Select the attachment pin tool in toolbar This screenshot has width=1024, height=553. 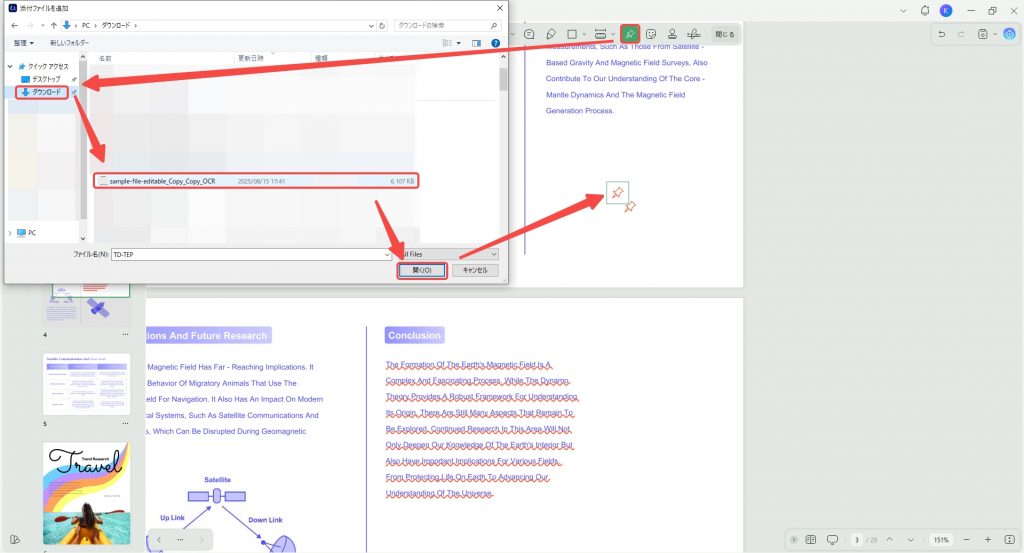coord(630,34)
